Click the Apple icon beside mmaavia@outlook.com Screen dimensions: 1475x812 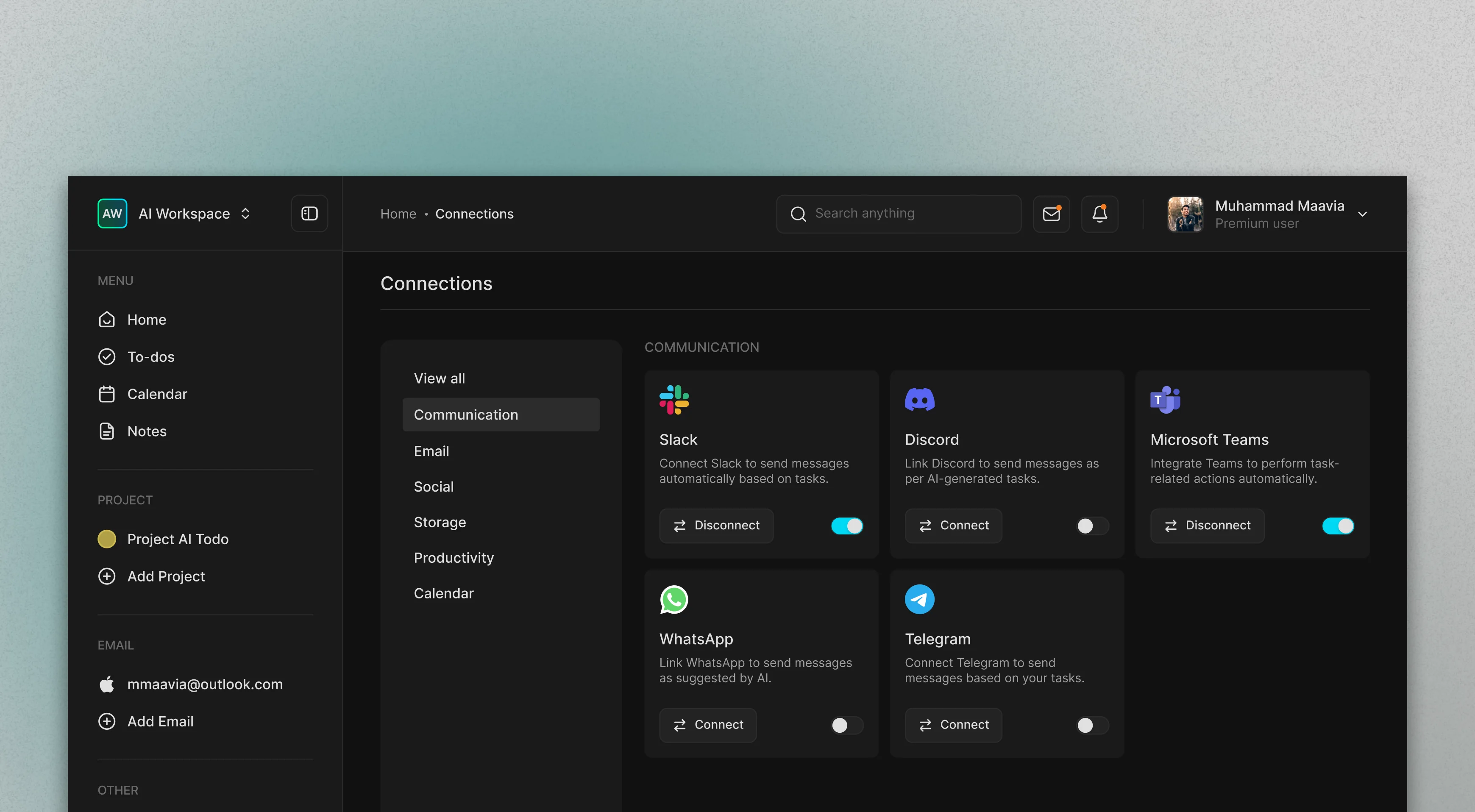click(106, 684)
